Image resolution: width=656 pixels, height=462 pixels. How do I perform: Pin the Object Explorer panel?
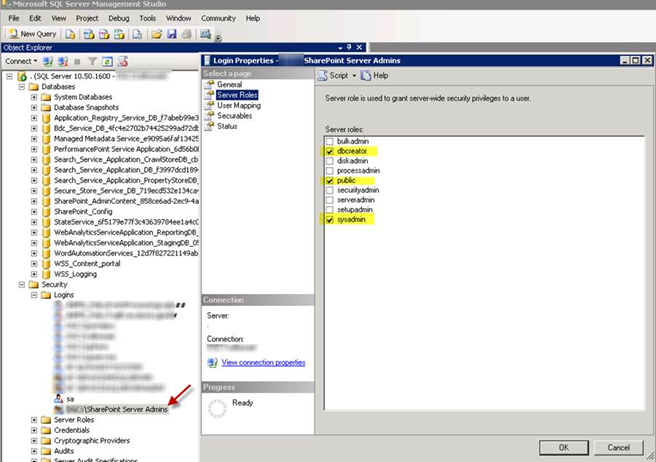349,47
